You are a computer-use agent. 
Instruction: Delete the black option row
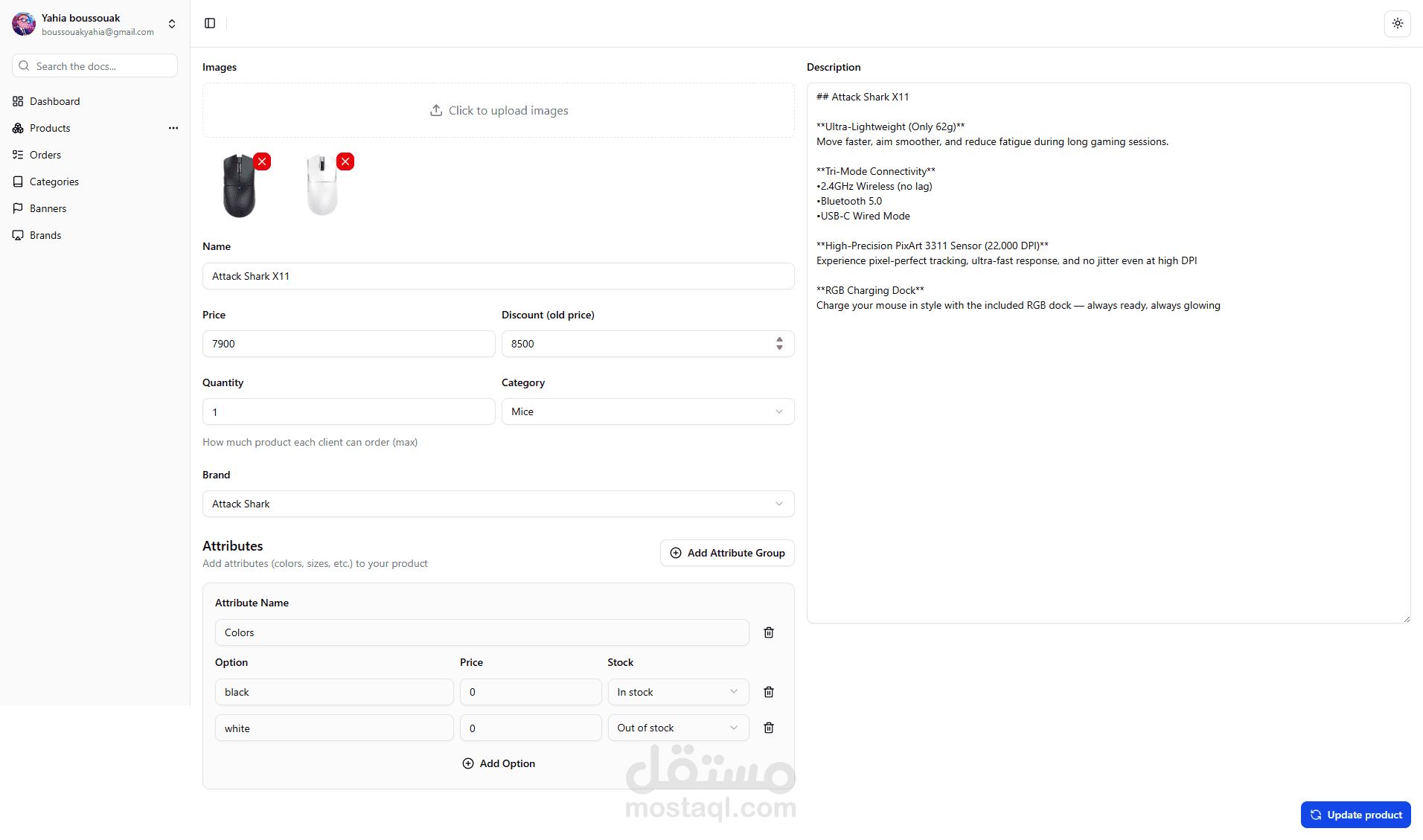coord(769,692)
